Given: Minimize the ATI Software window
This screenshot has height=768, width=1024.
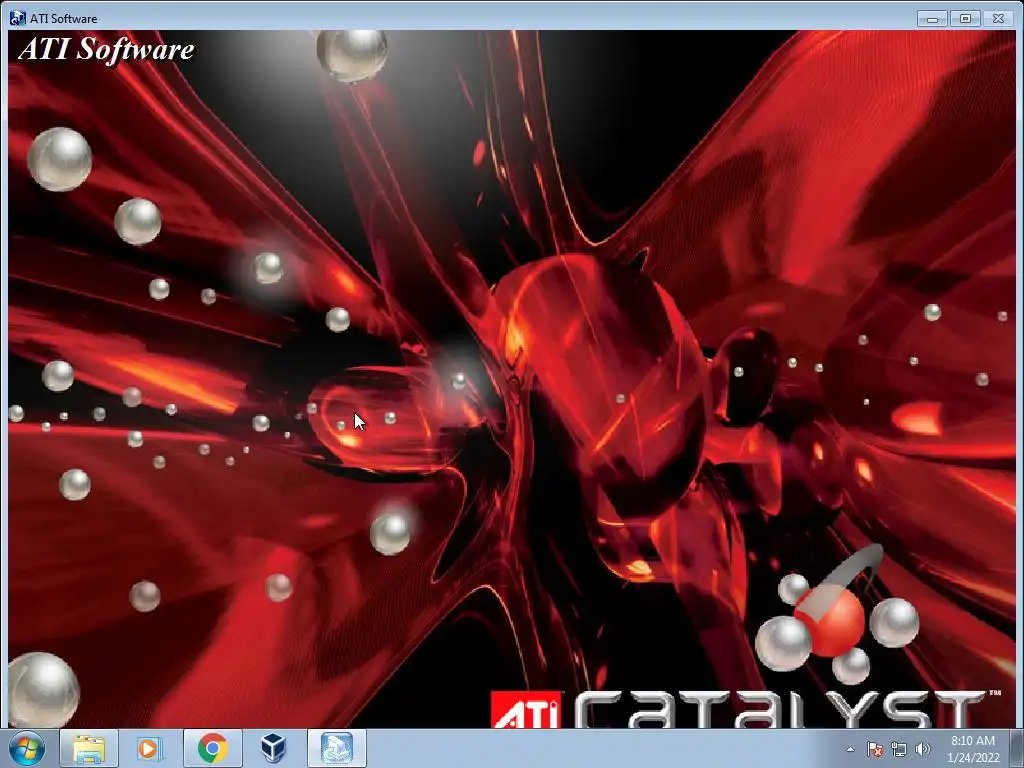Looking at the screenshot, I should (932, 18).
